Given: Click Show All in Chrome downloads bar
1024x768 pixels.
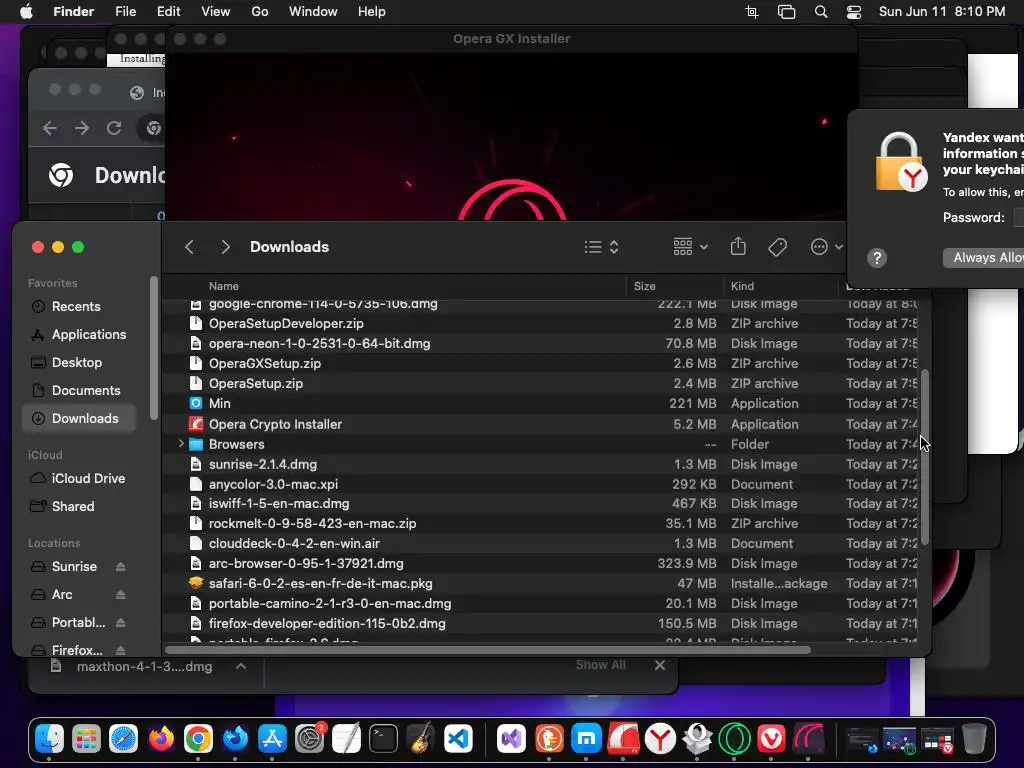Looking at the screenshot, I should click(x=600, y=665).
